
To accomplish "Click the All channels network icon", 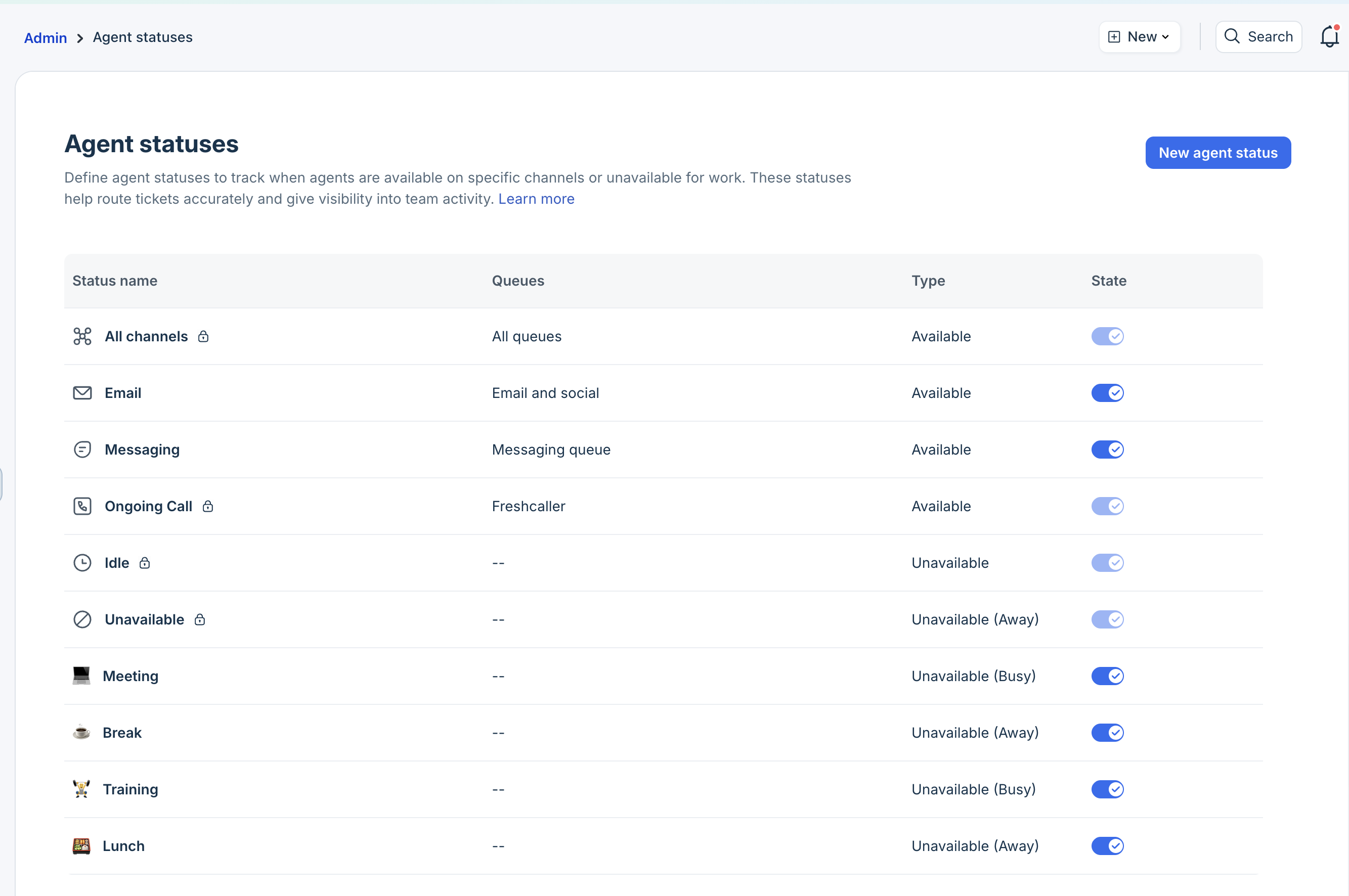I will [82, 337].
